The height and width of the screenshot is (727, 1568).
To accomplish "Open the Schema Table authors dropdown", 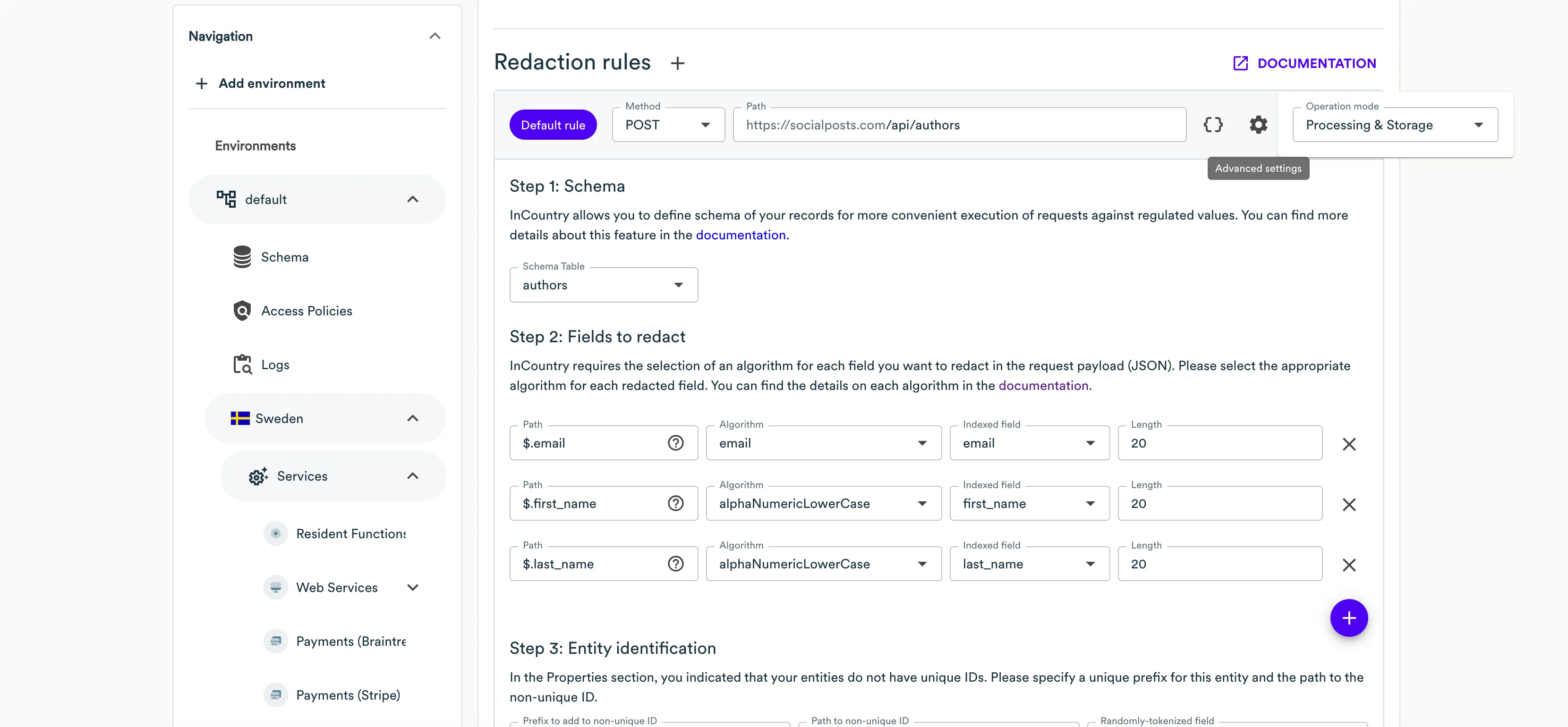I will (x=603, y=285).
